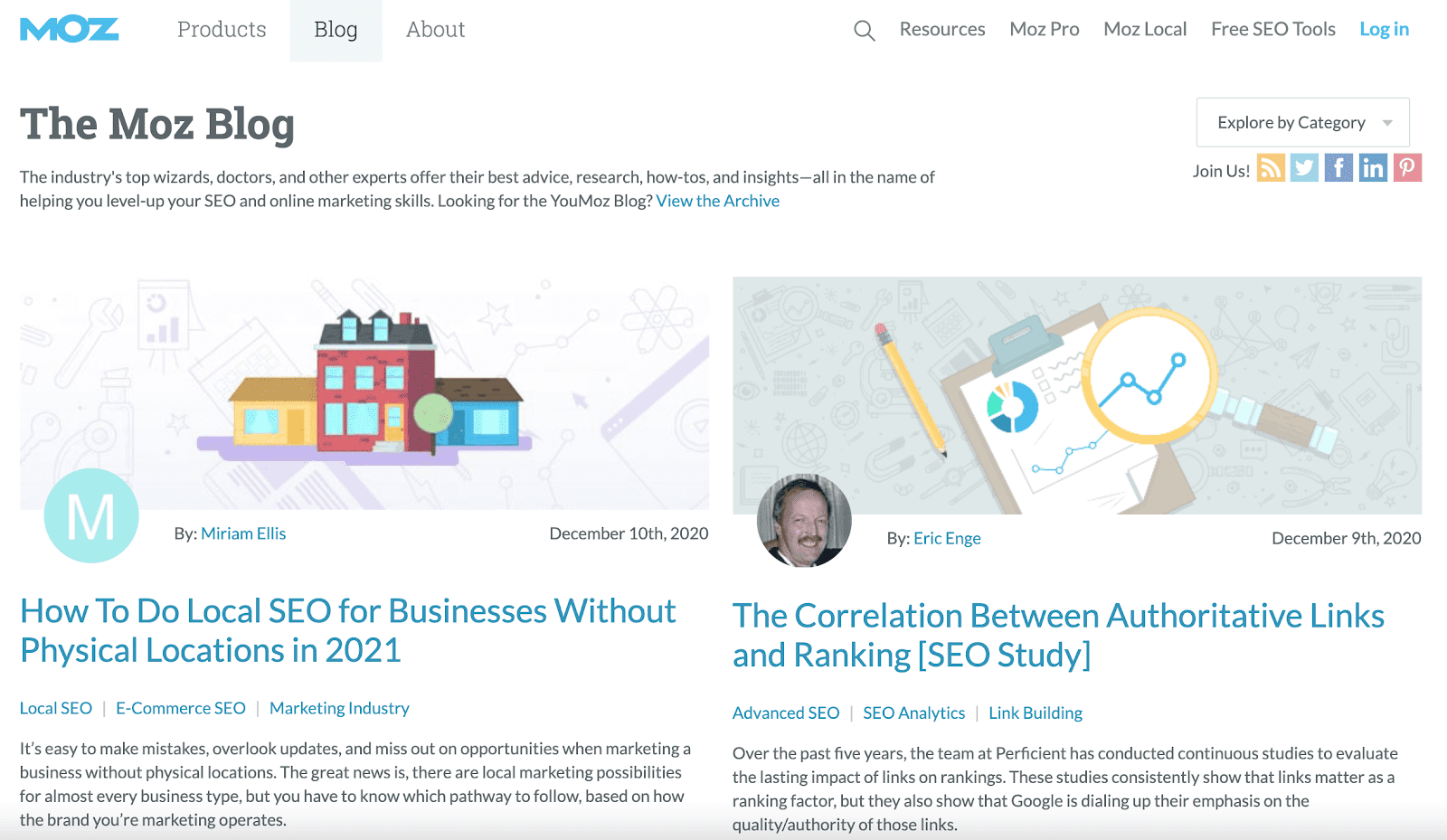Filter by SEO Analytics category
The image size is (1447, 840).
point(914,713)
